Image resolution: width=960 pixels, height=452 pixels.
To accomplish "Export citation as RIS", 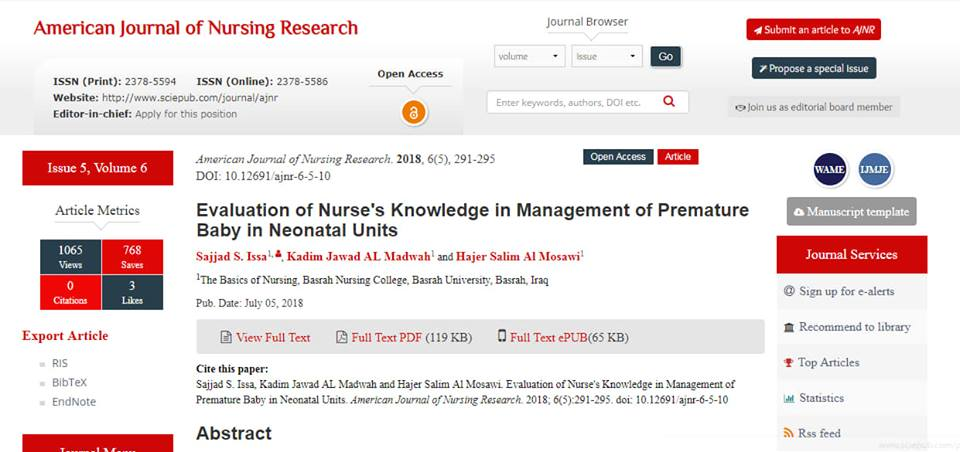I will point(60,363).
